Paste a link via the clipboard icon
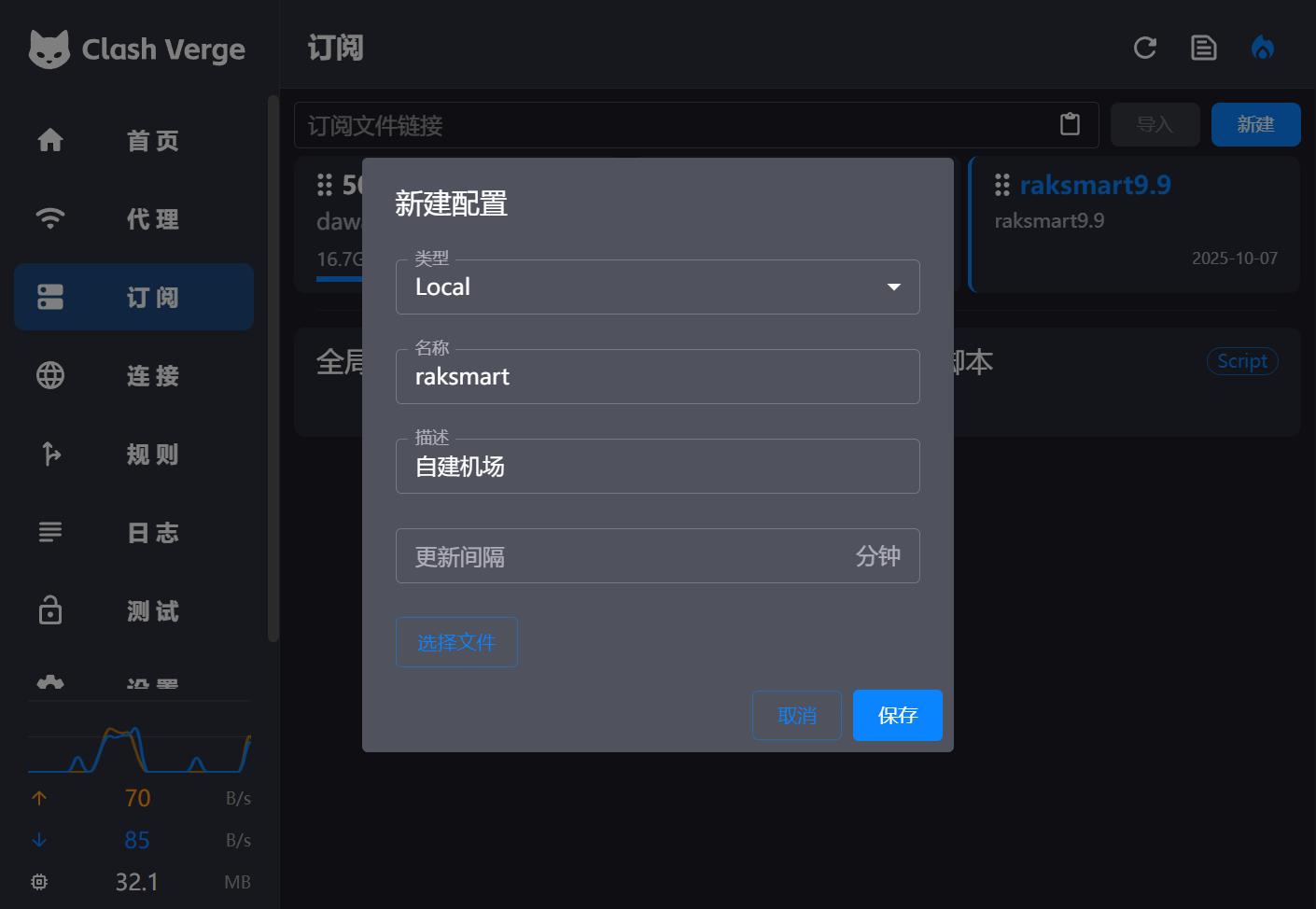 1071,124
